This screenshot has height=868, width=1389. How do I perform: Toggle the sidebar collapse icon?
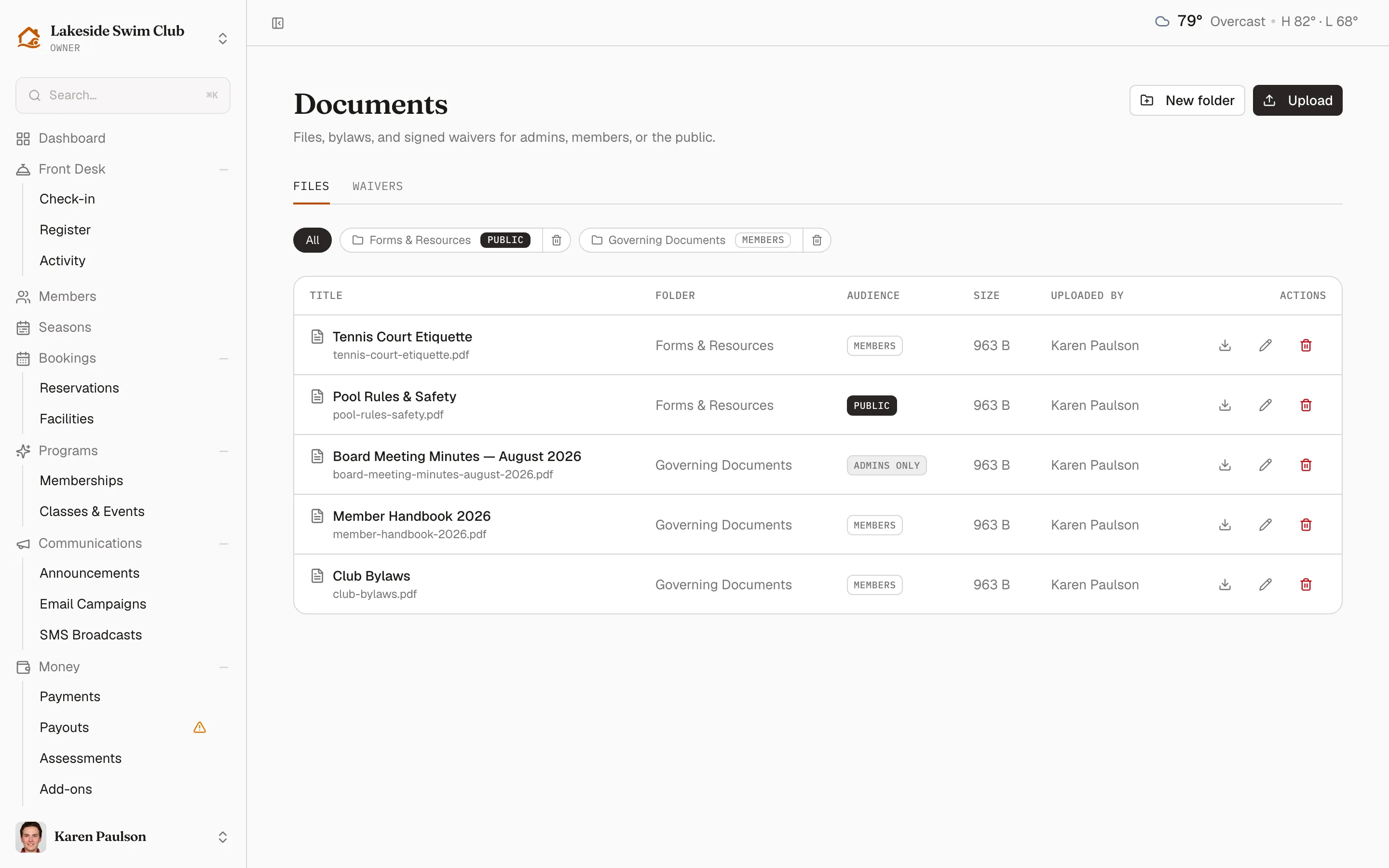point(278,23)
